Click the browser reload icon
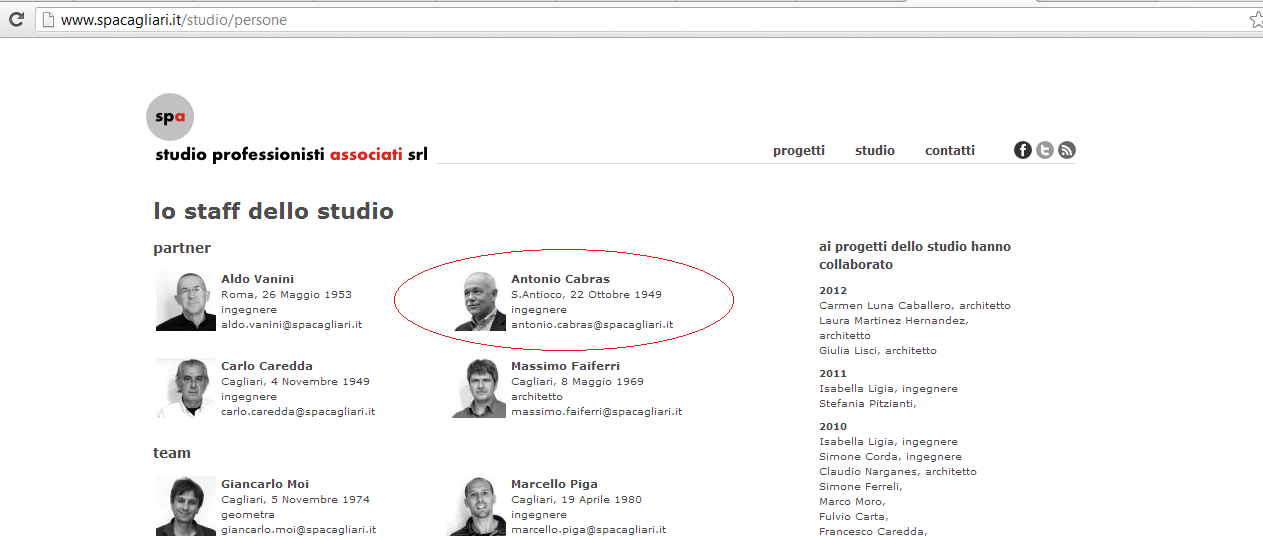Viewport: 1263px width, 540px height. point(16,19)
